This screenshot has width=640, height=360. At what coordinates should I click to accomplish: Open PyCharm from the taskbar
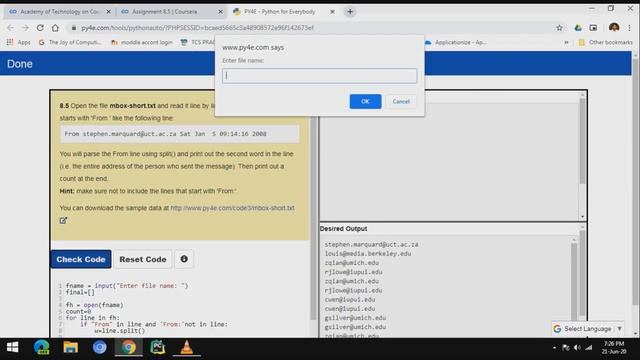click(x=158, y=347)
